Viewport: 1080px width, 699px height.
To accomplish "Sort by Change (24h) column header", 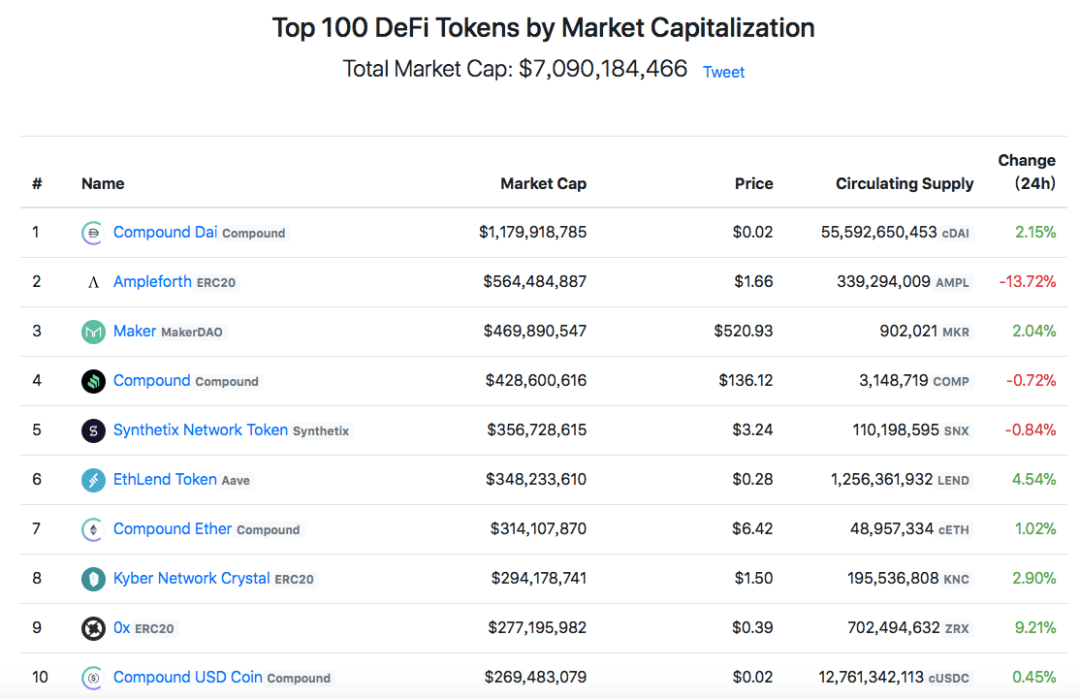I will point(1026,171).
